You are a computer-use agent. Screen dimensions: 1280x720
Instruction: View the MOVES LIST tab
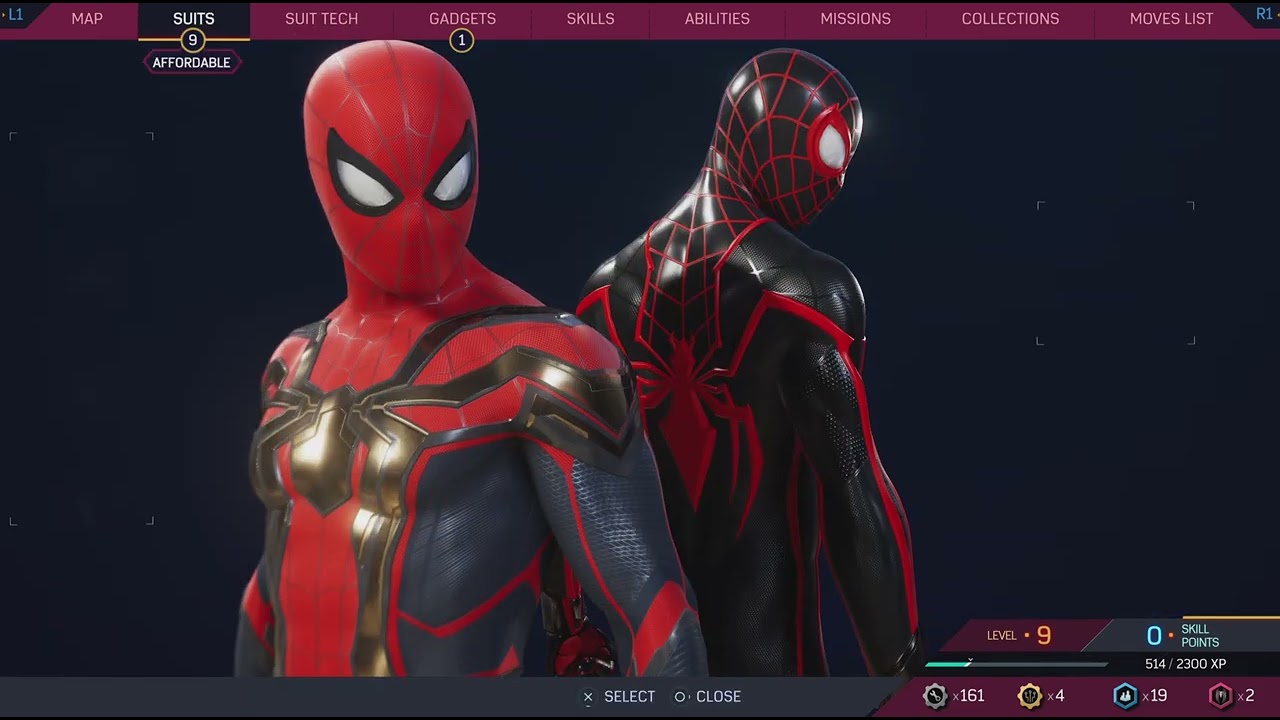1171,19
